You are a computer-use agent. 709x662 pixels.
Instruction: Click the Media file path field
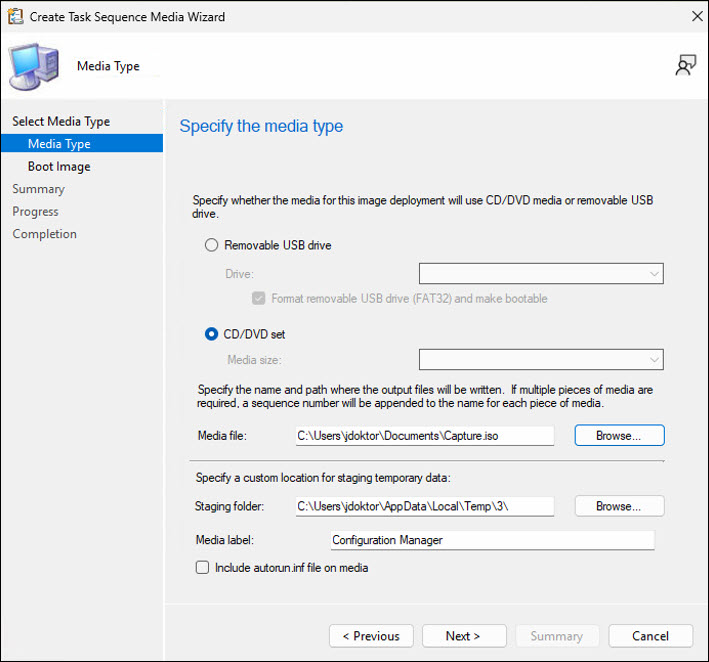(424, 436)
